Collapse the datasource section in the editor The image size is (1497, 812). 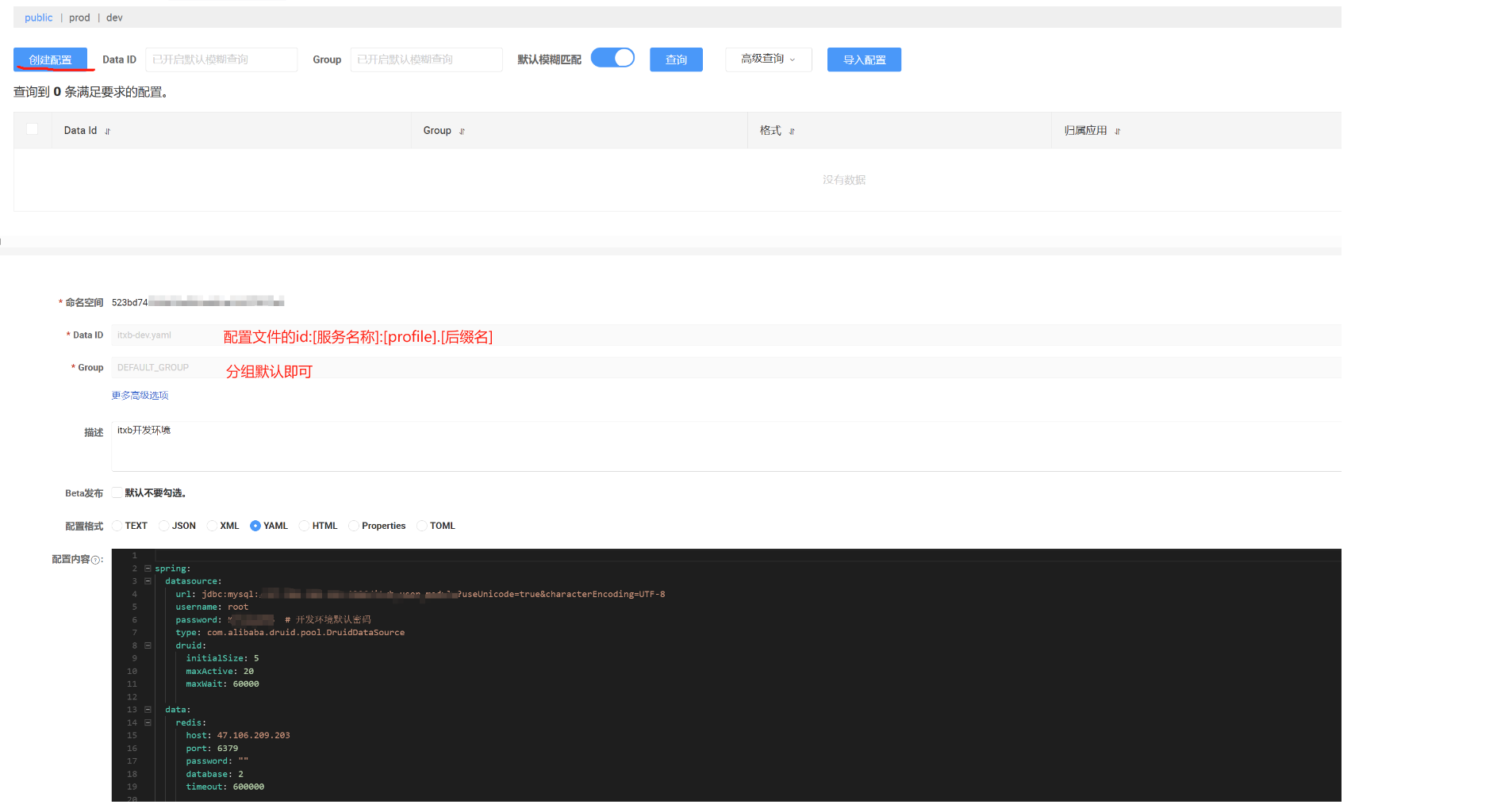coord(148,580)
